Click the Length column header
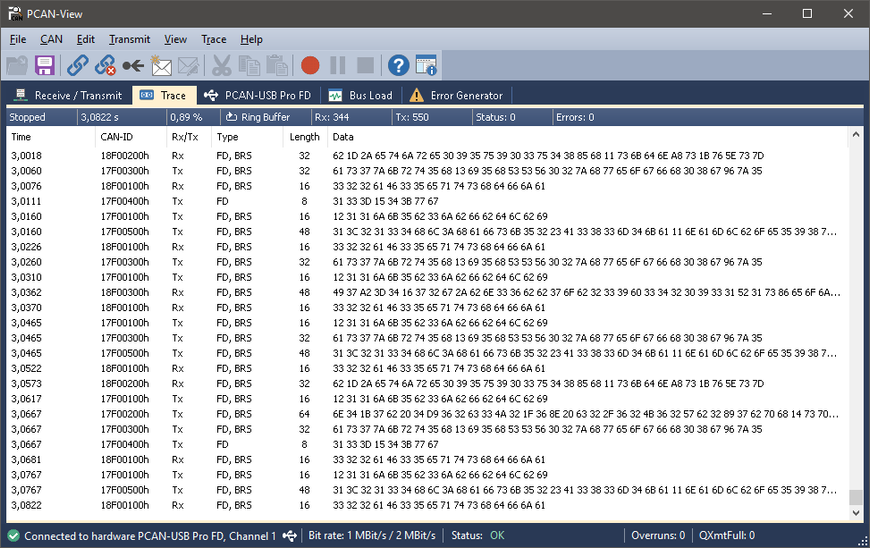 pos(304,137)
